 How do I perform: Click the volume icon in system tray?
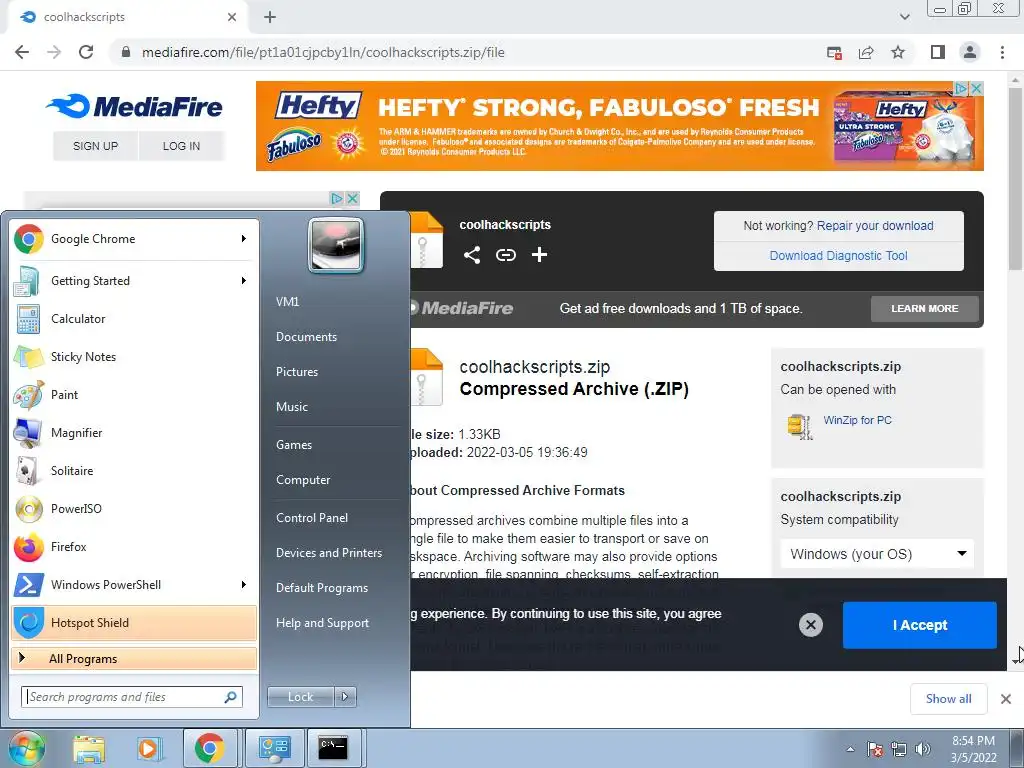(x=923, y=749)
